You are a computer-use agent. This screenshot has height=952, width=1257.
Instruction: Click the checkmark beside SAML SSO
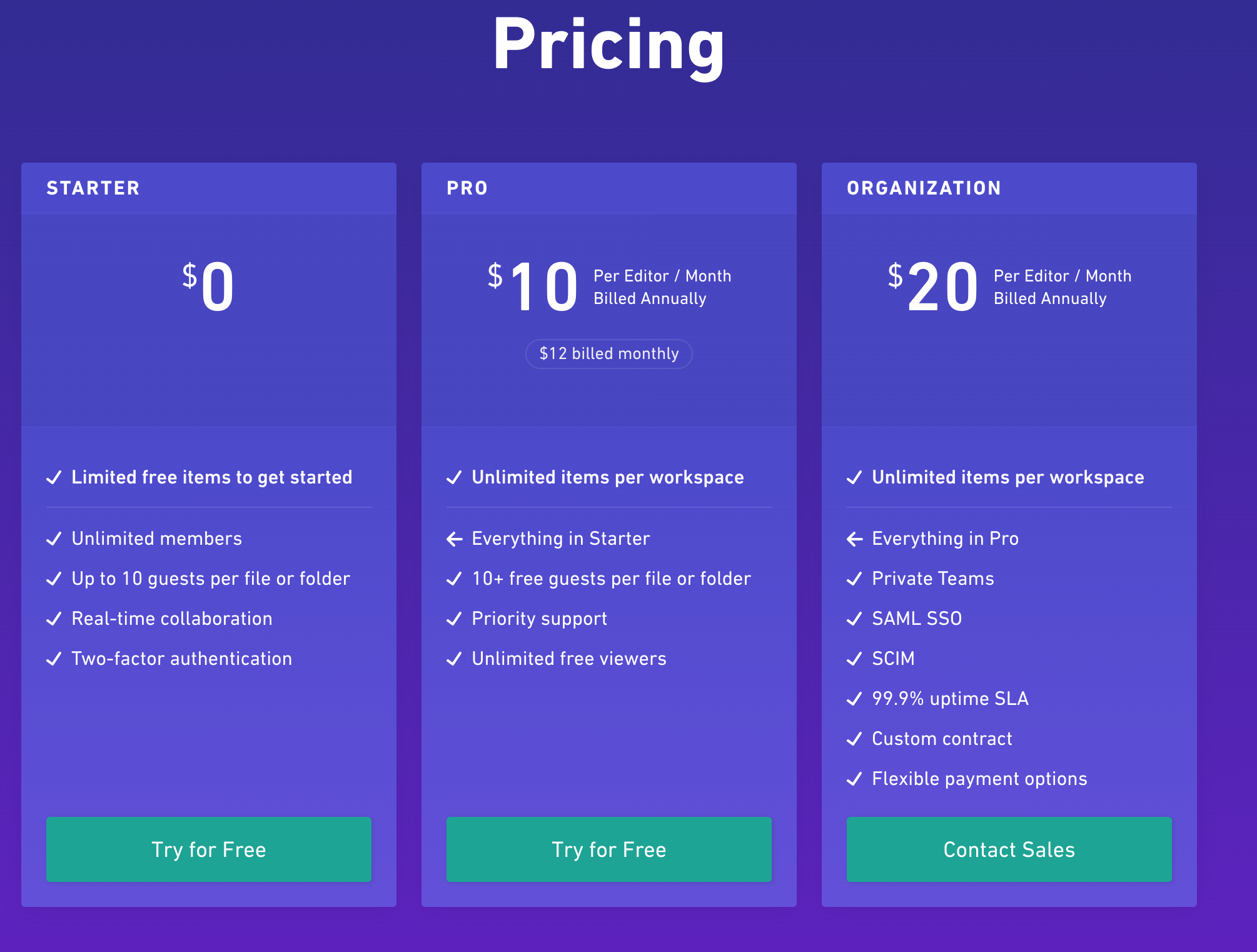pos(855,619)
